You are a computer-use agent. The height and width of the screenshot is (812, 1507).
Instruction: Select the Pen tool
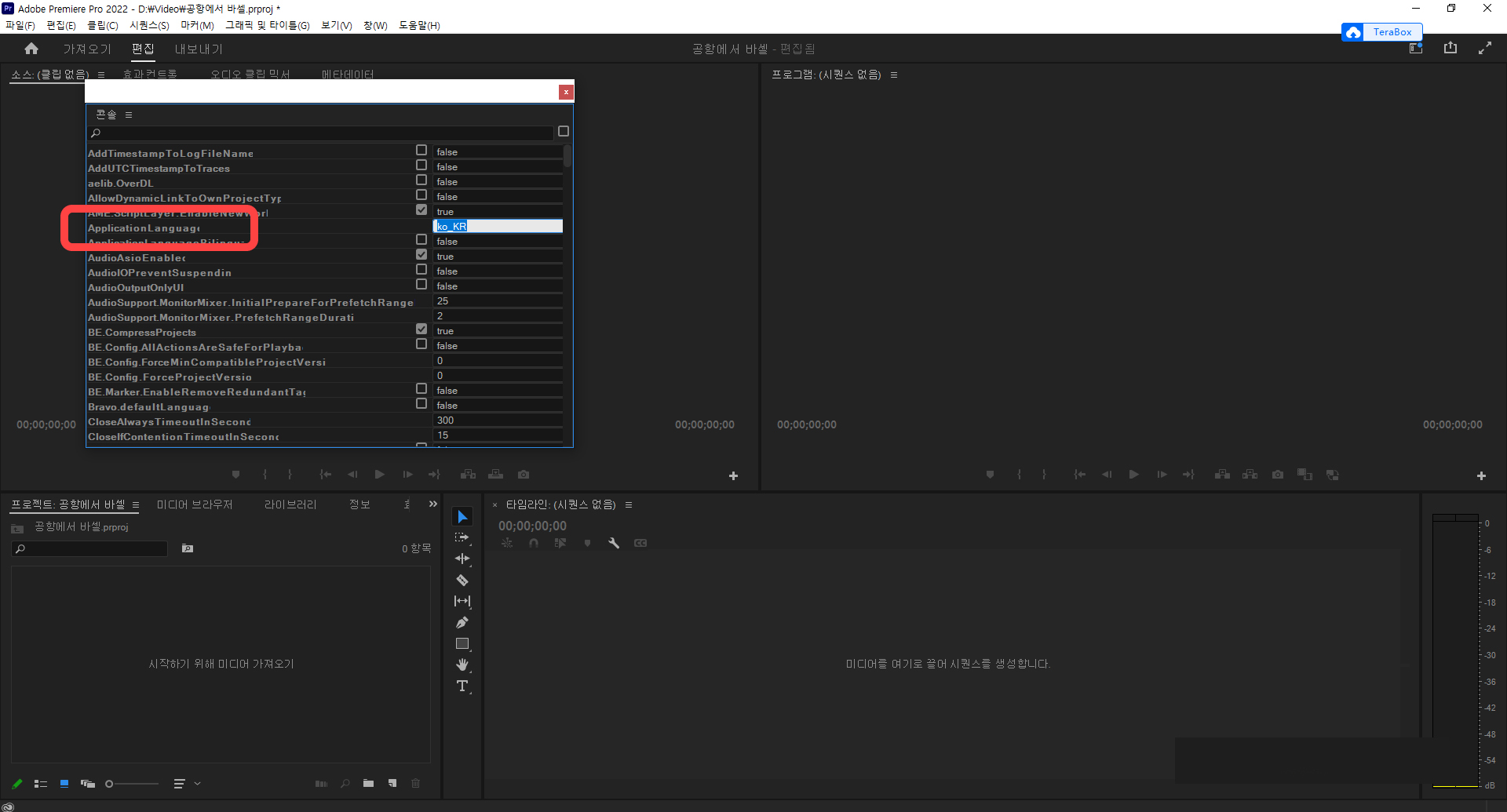[x=462, y=622]
